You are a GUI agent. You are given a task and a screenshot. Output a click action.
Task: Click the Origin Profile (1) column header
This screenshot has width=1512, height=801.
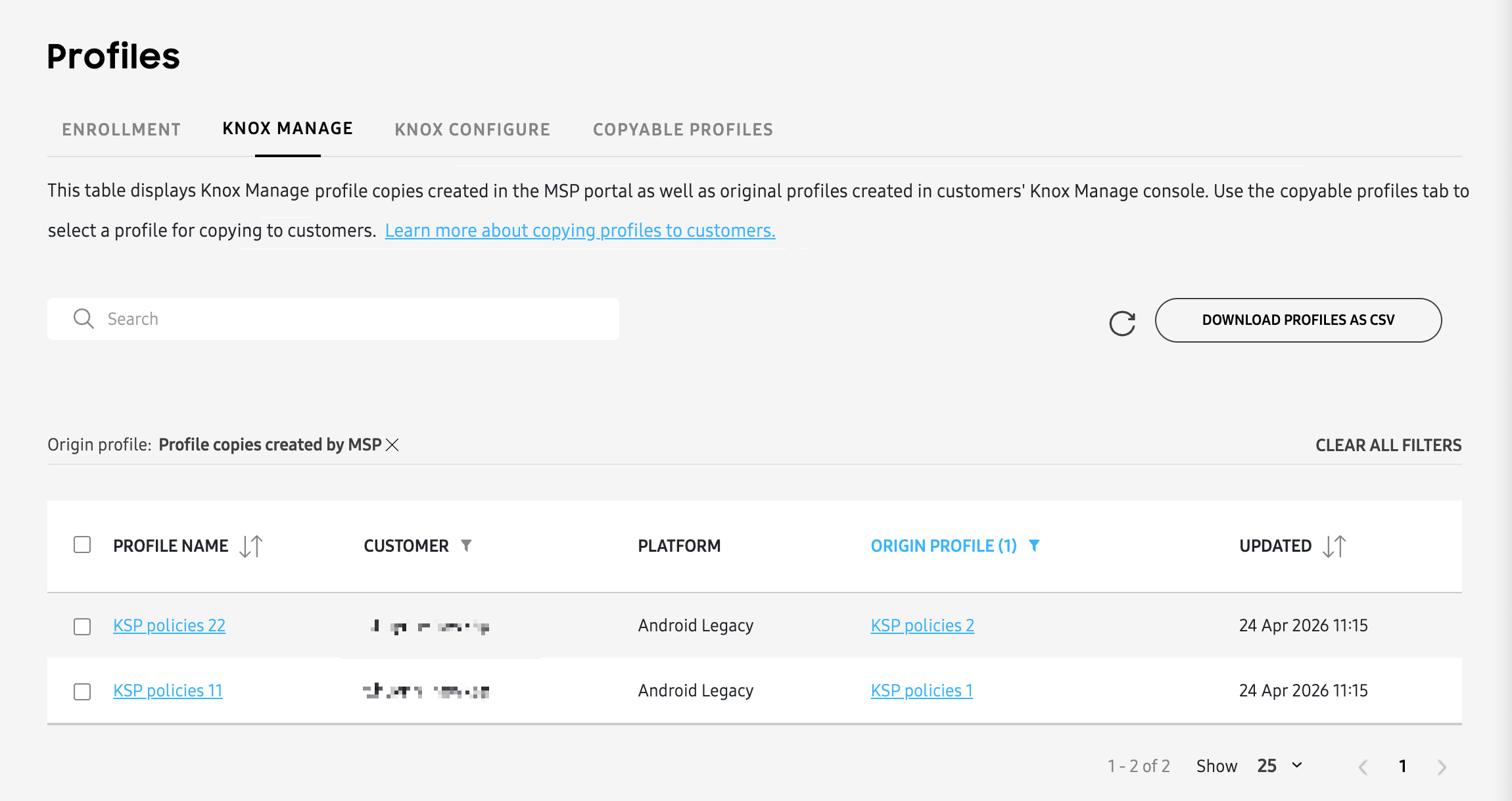coord(943,546)
